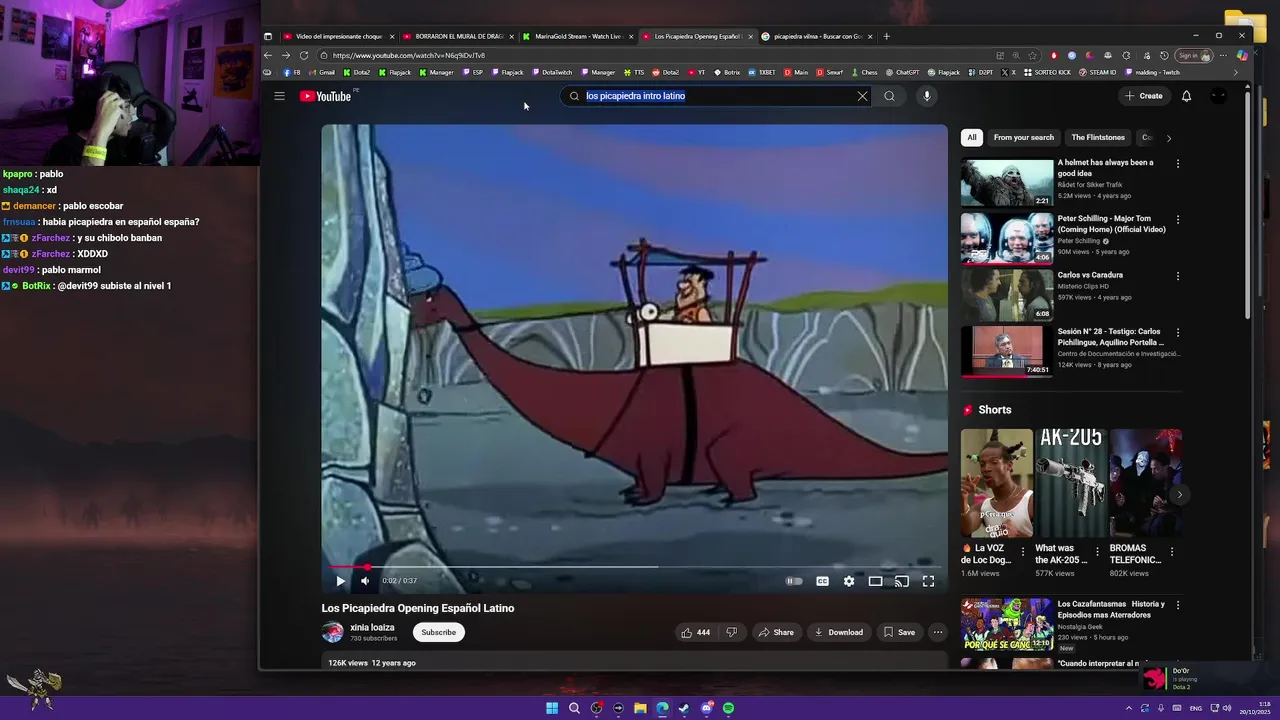This screenshot has width=1280, height=720.
Task: Open YouTube guide hamburger menu
Action: tap(279, 96)
